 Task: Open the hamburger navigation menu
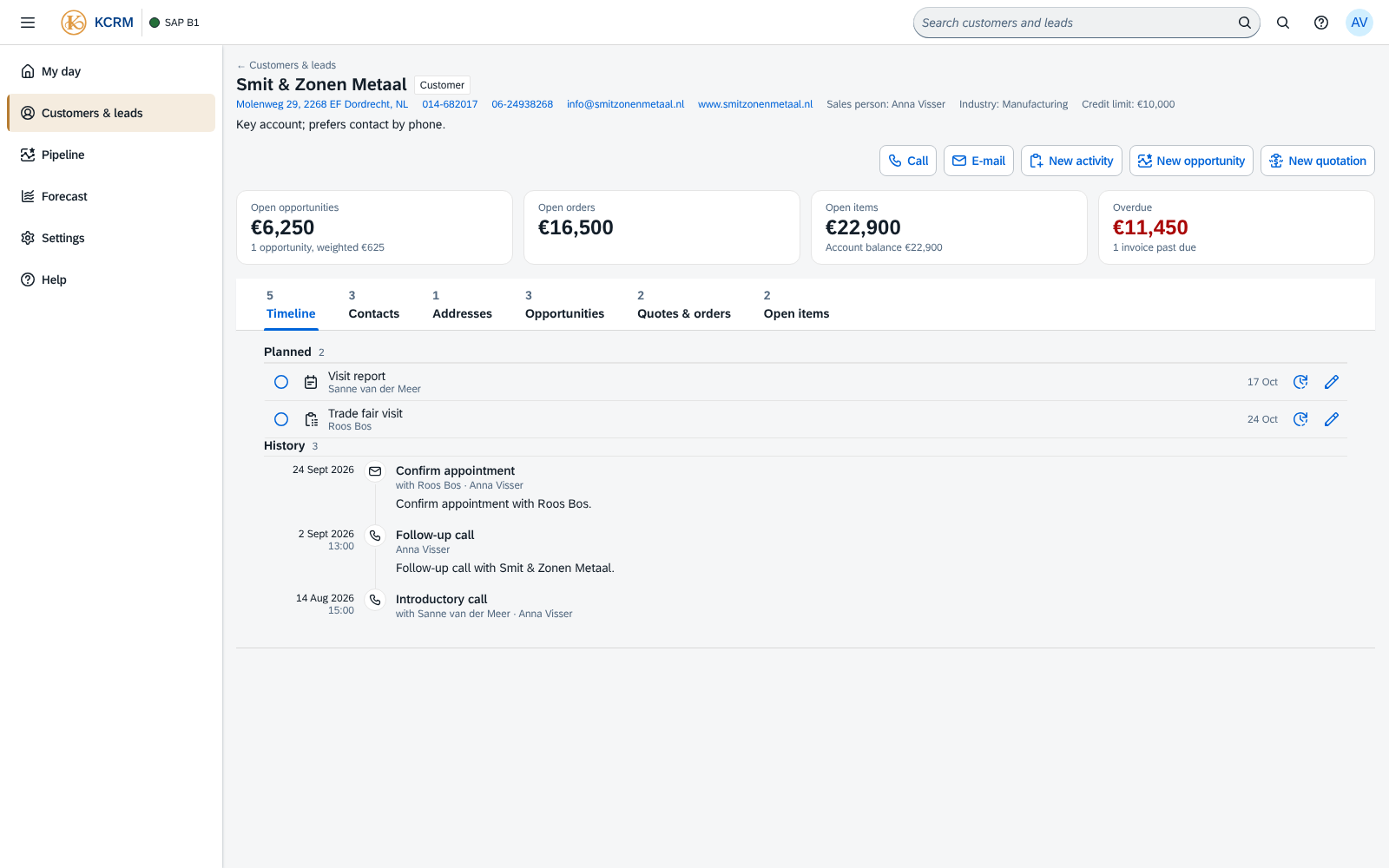[28, 23]
